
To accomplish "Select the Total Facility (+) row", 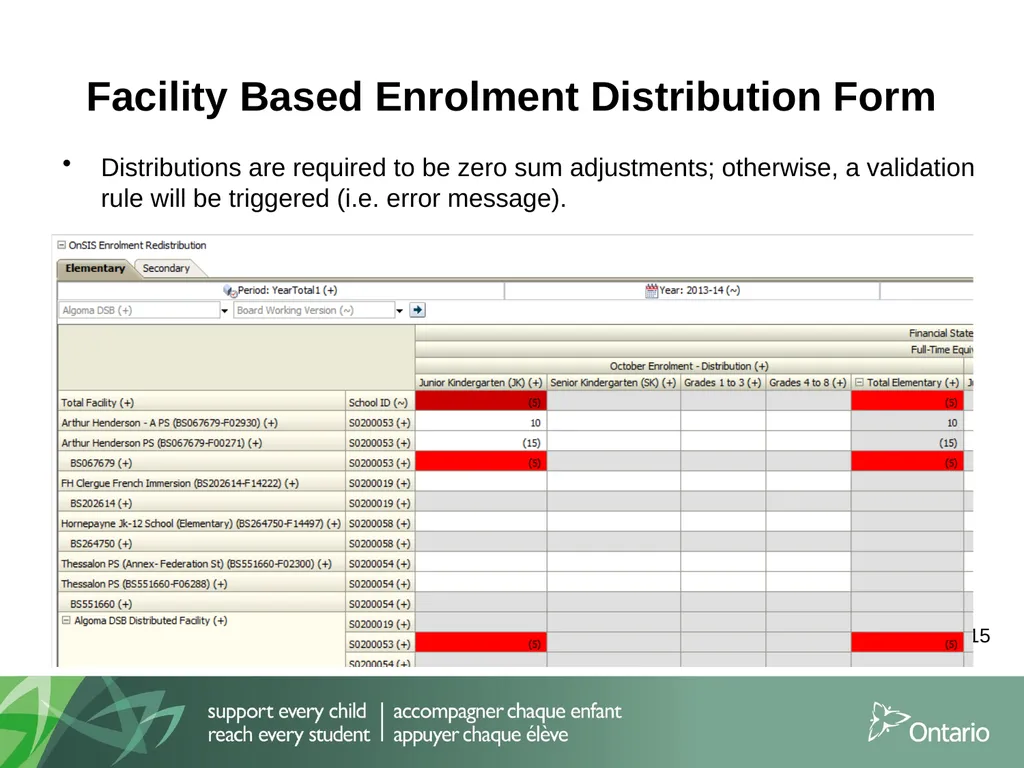I will pos(201,403).
